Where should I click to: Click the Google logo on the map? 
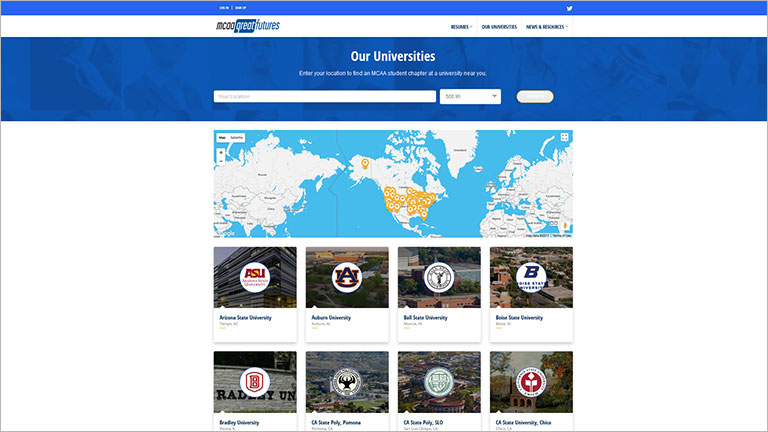point(225,234)
